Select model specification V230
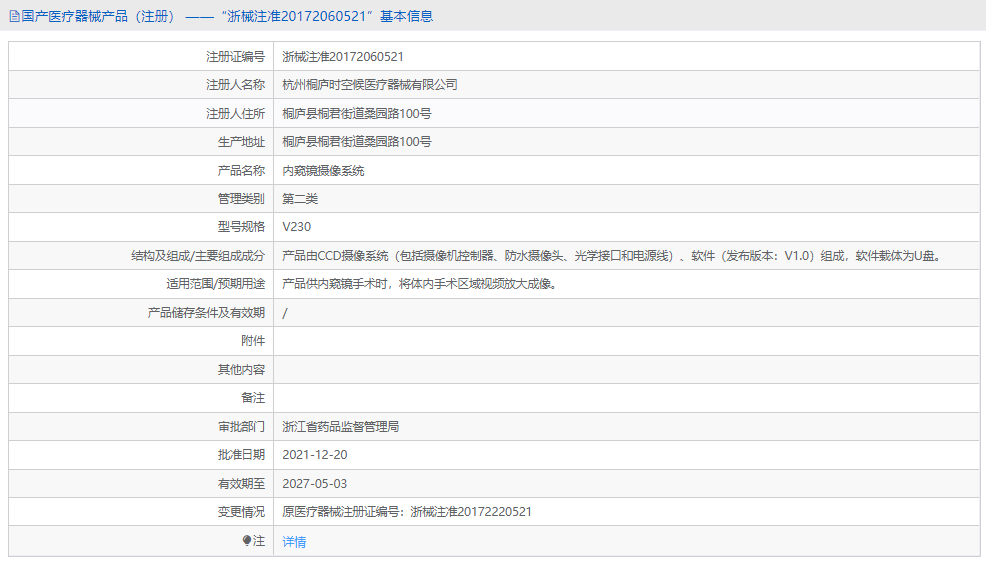 coord(296,227)
